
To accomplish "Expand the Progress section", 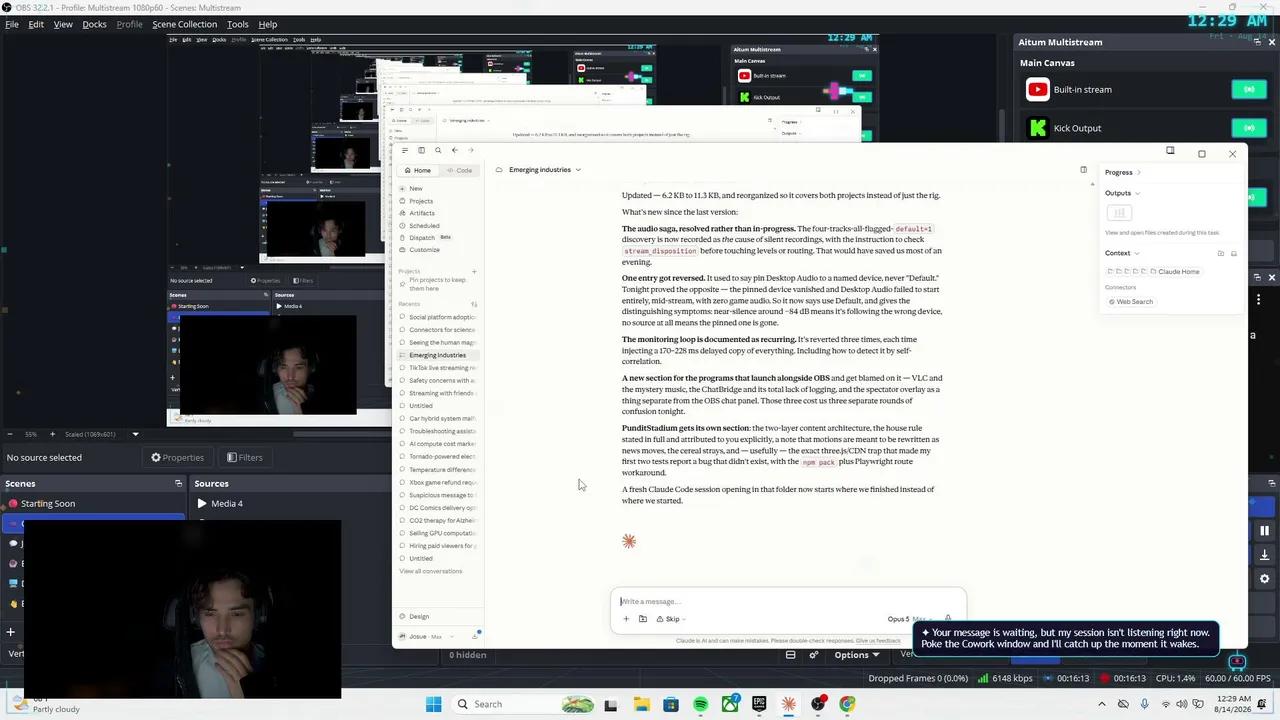I will click(x=1123, y=172).
